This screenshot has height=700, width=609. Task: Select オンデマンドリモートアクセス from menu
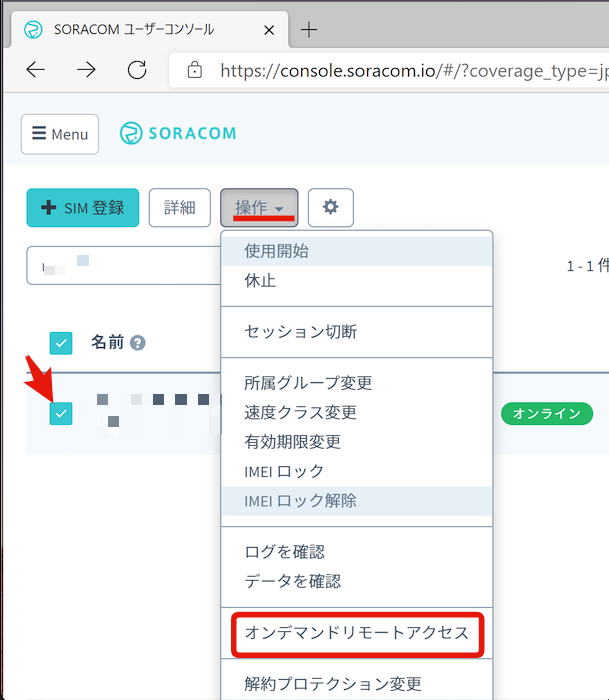(x=357, y=633)
